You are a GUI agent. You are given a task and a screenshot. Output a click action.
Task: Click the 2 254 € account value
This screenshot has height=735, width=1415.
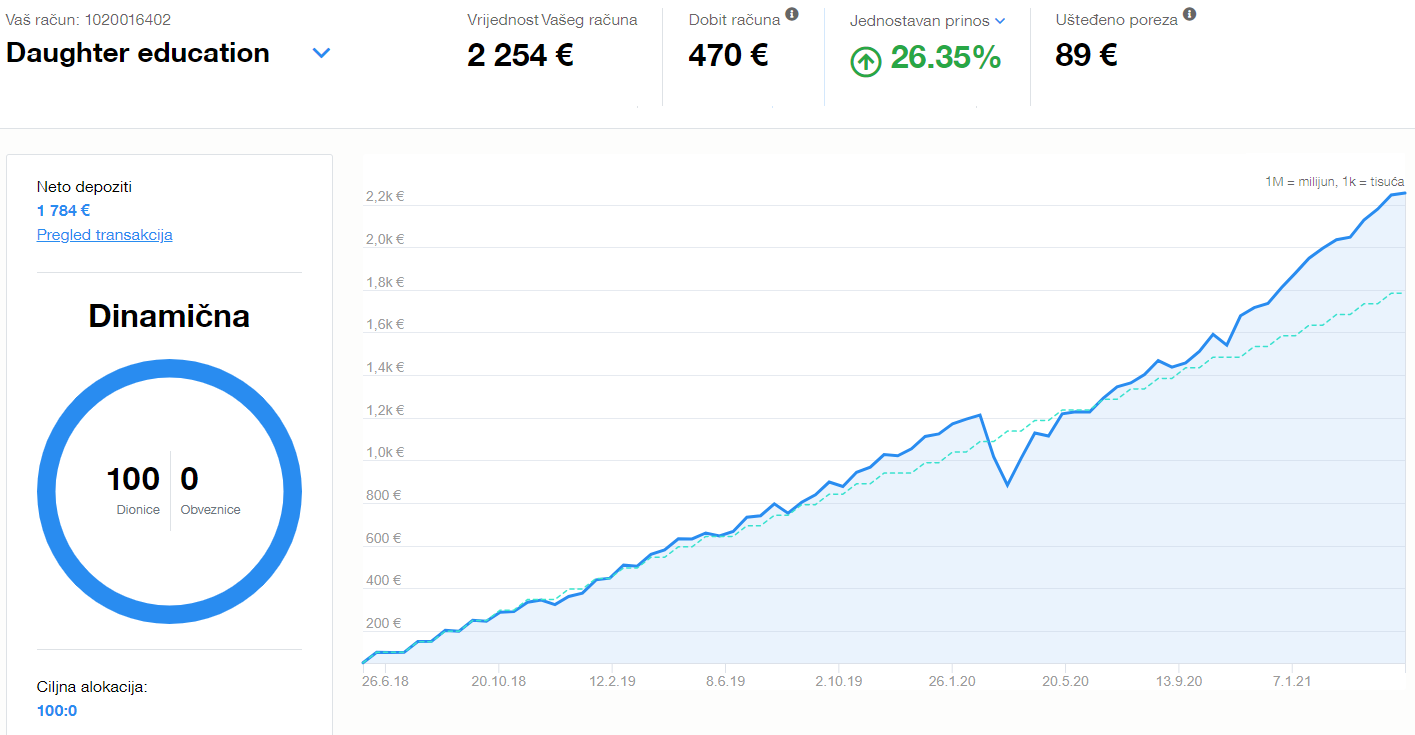520,55
